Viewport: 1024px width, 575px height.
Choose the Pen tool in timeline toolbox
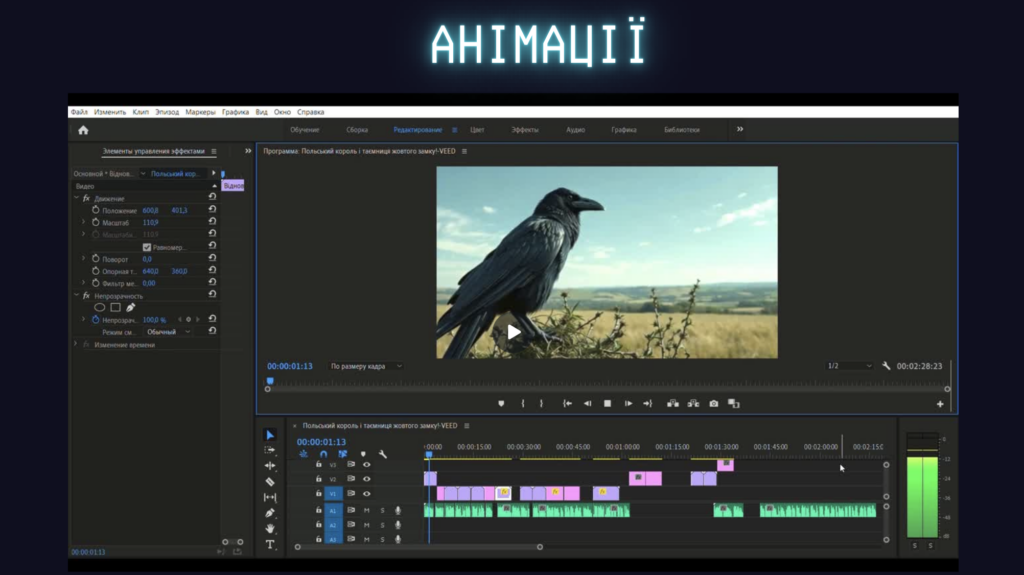[270, 513]
